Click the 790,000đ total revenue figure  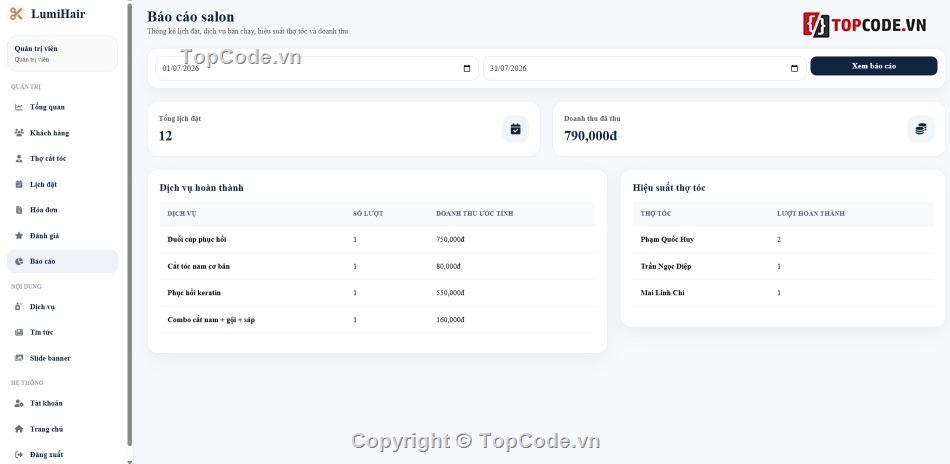click(x=591, y=136)
